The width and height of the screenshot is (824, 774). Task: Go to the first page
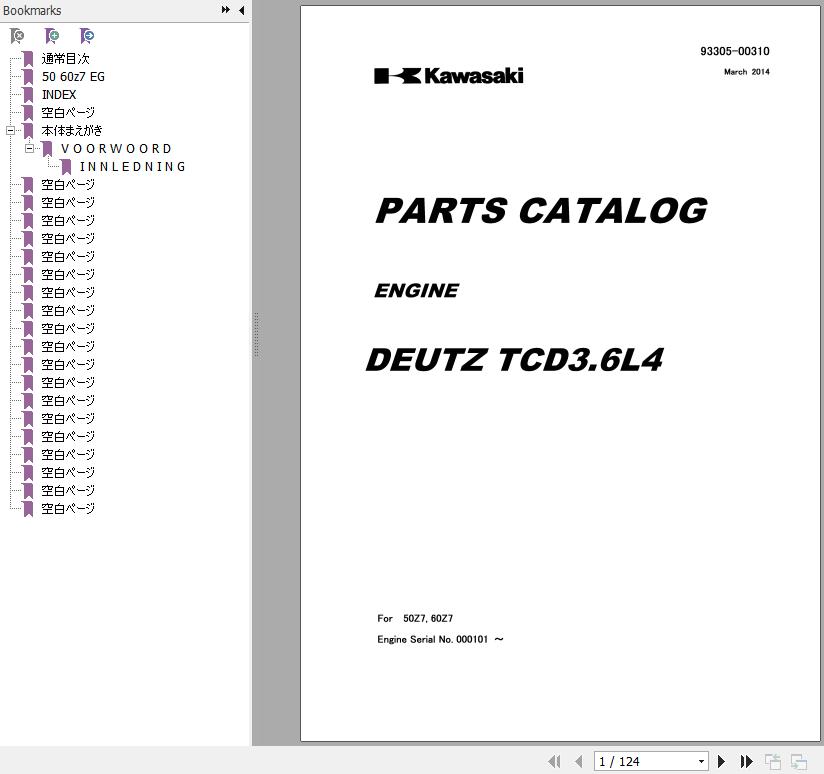(554, 761)
